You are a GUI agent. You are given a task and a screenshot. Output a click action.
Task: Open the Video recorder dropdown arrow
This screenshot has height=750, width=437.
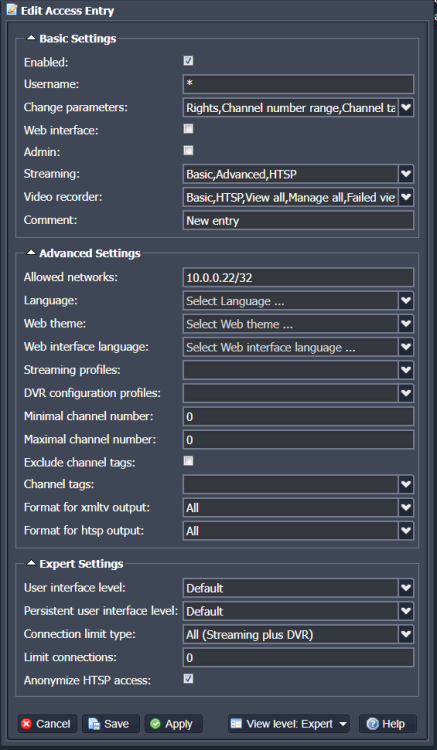(406, 197)
